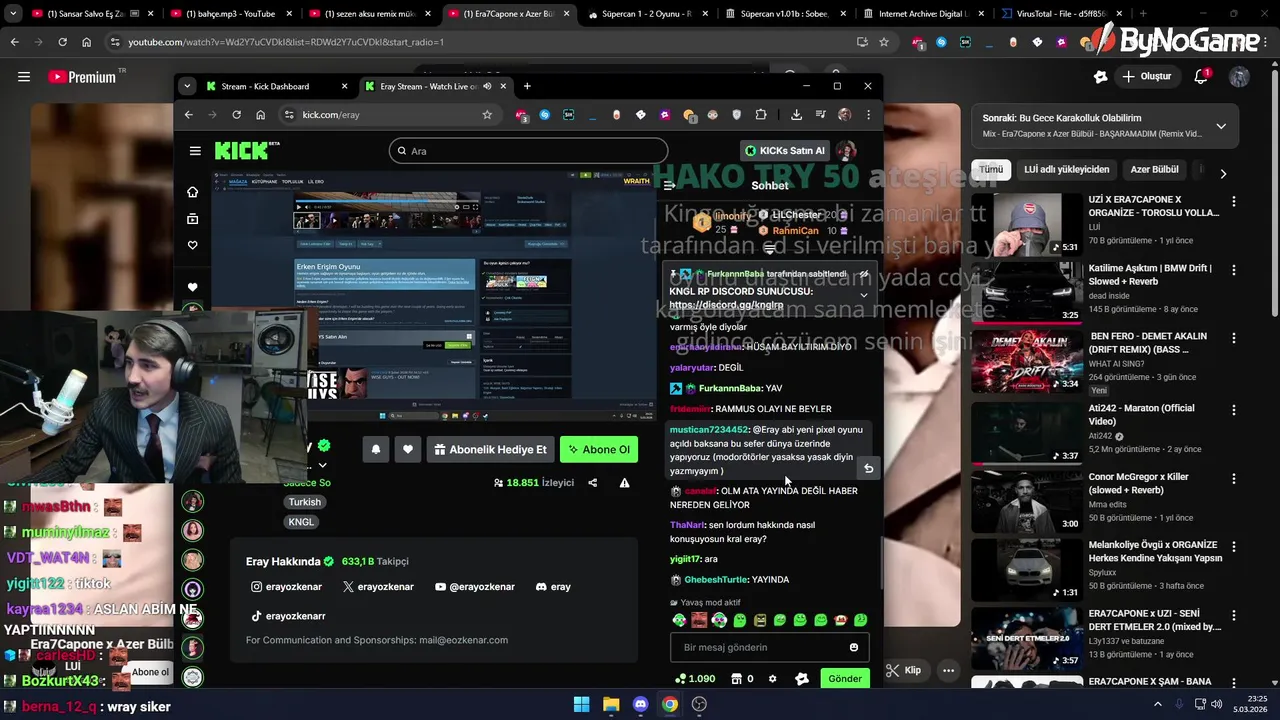
Task: Open the YouTube guide hamburger menu
Action: tap(24, 77)
